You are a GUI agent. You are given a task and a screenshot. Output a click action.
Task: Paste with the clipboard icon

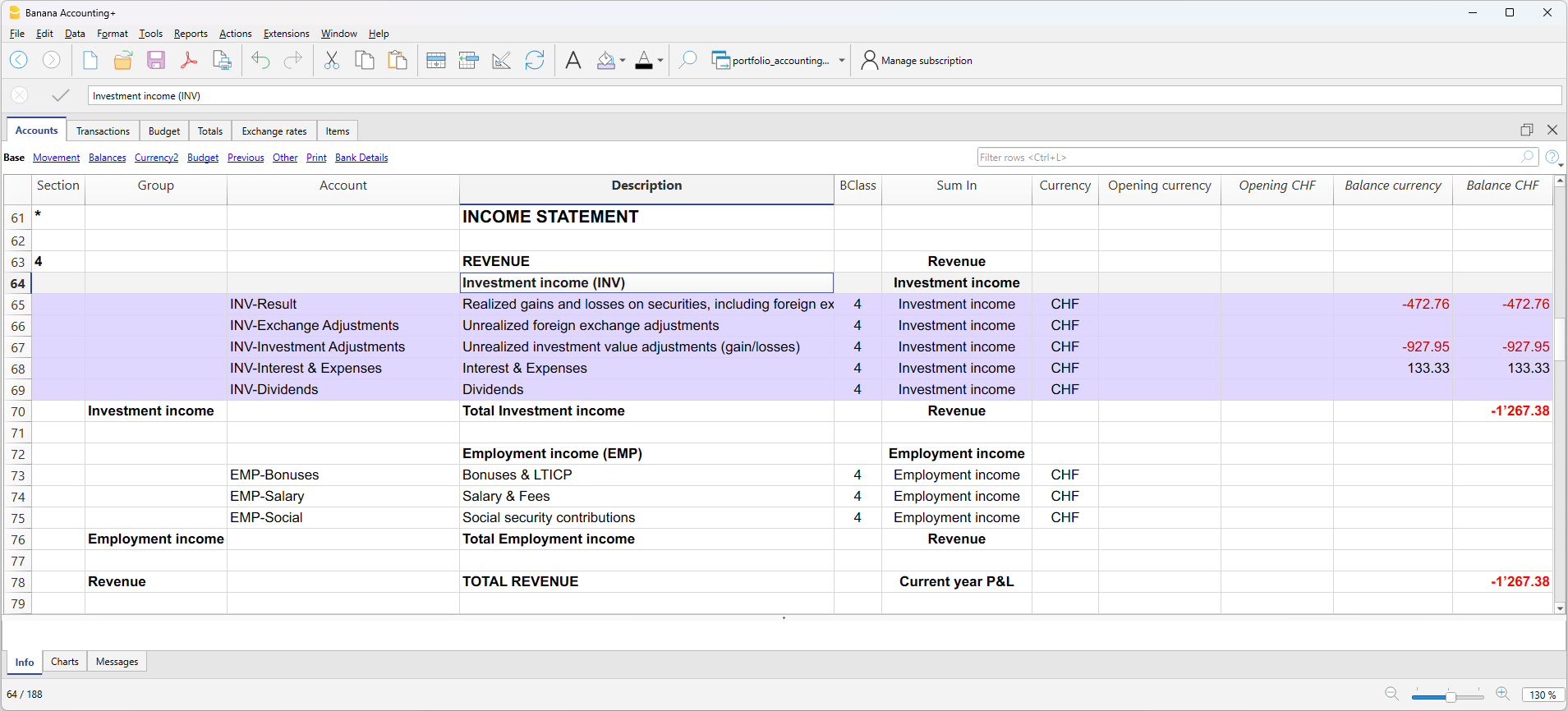click(398, 60)
